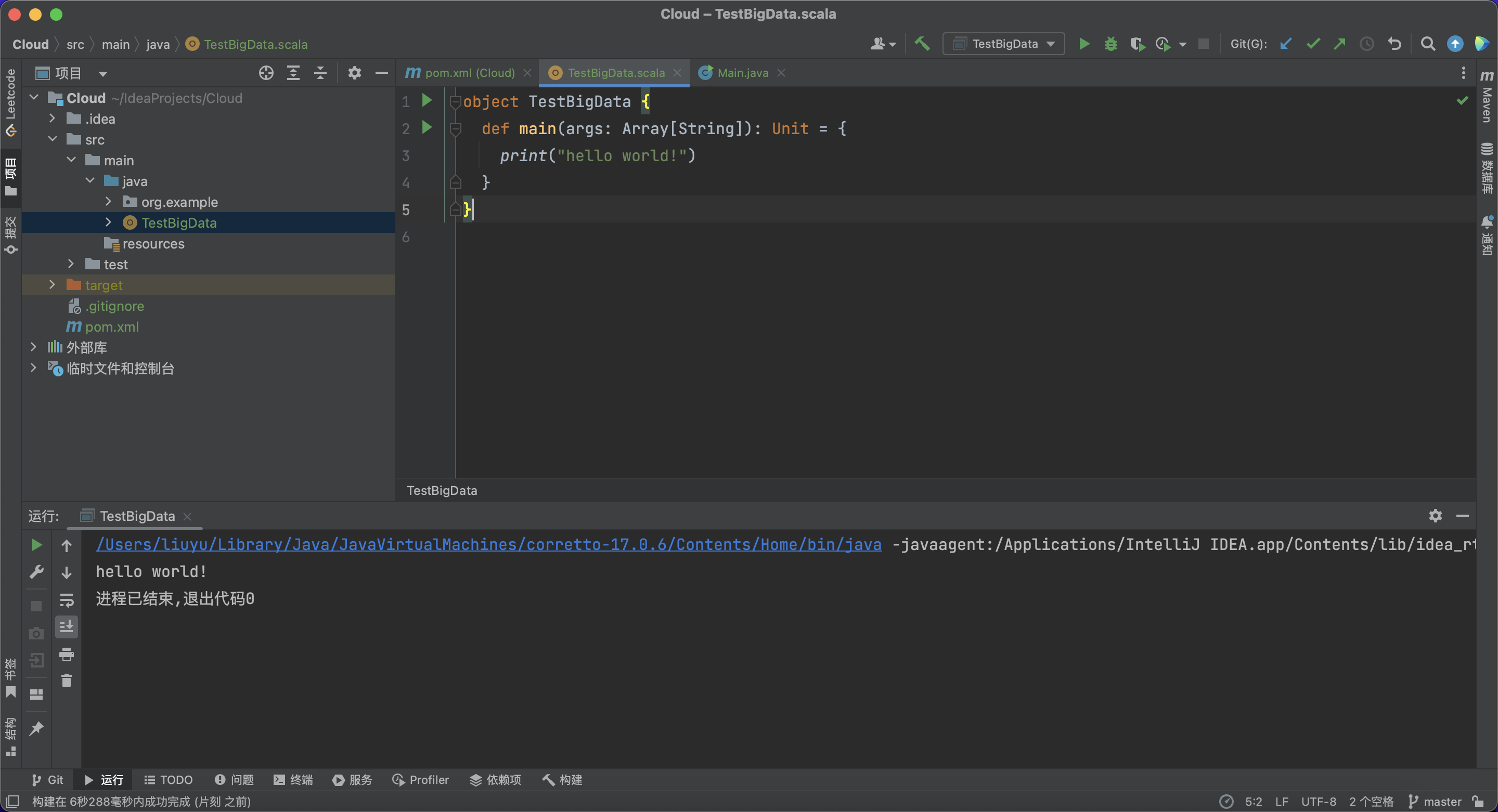Click the IDE update arrow icon
This screenshot has height=812, width=1498.
coord(1455,44)
